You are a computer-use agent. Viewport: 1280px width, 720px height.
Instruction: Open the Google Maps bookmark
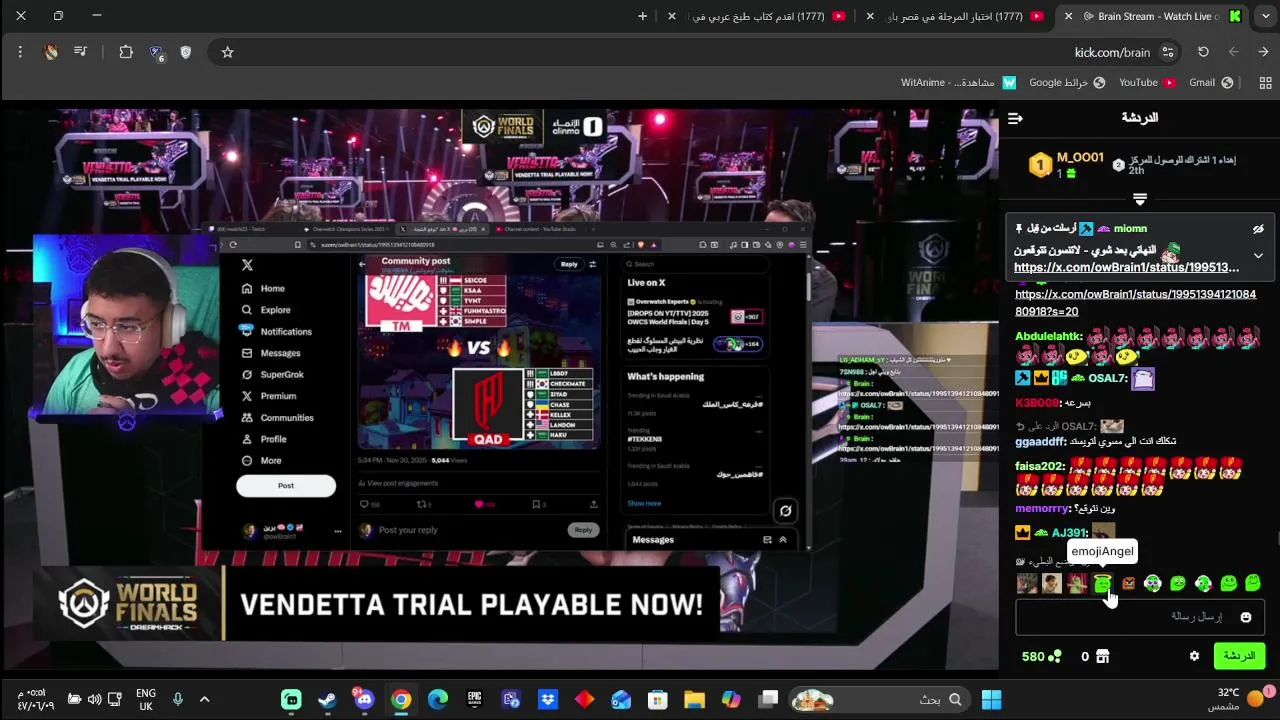click(1067, 82)
